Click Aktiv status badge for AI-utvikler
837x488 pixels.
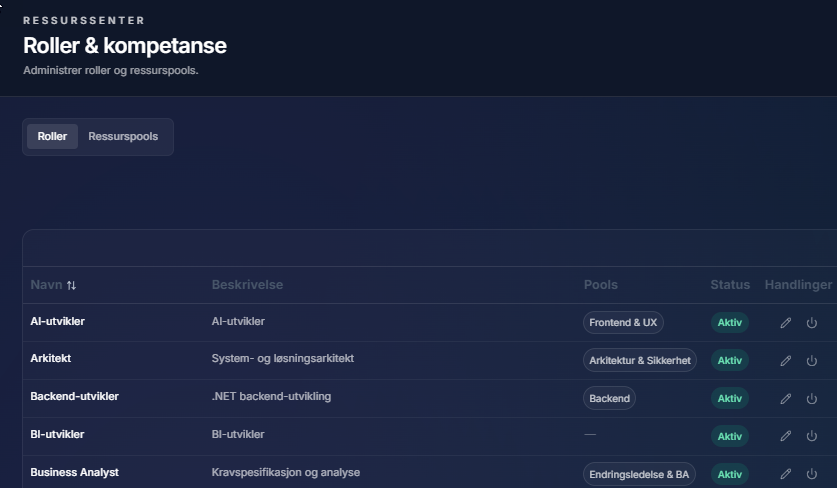(730, 322)
